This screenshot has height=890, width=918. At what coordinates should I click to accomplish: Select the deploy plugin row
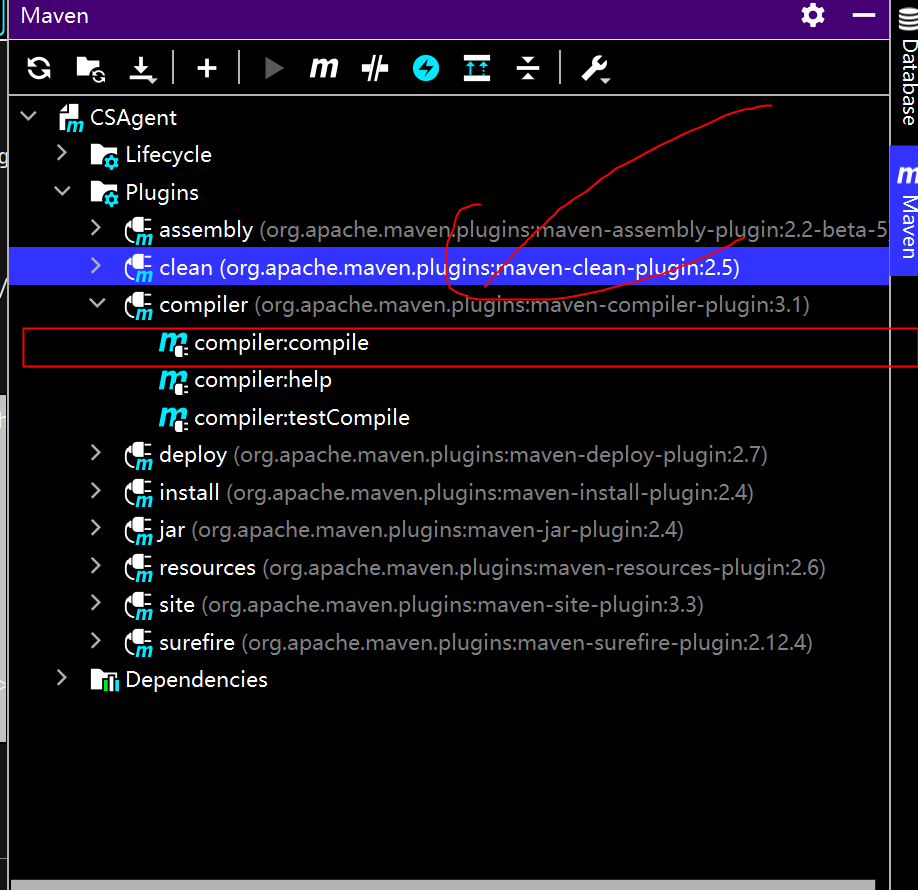click(x=449, y=456)
